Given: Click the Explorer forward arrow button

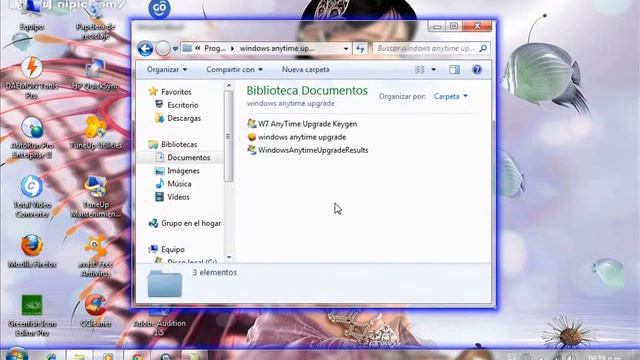Looking at the screenshot, I should (162, 49).
